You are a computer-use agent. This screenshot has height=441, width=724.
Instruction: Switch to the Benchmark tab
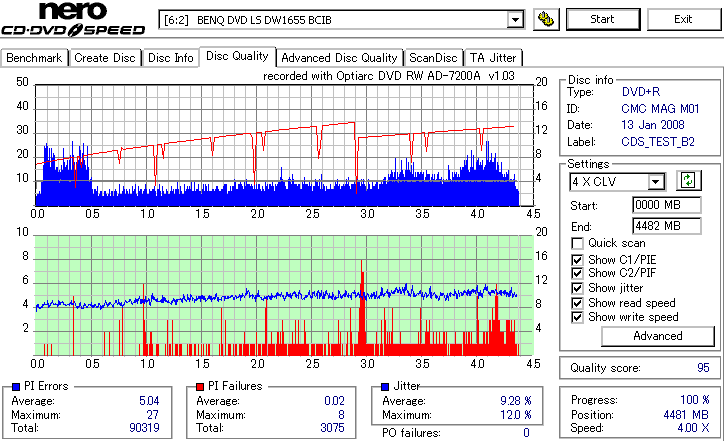(34, 58)
